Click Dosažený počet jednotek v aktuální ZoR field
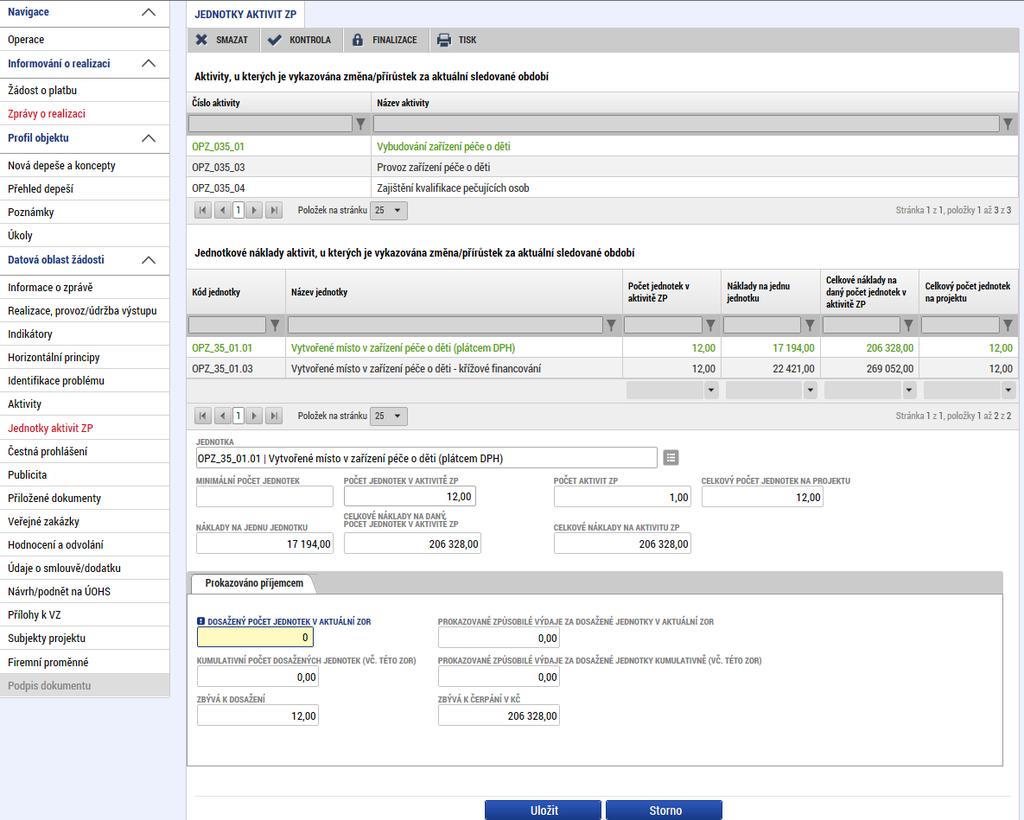This screenshot has height=820, width=1024. [x=255, y=637]
